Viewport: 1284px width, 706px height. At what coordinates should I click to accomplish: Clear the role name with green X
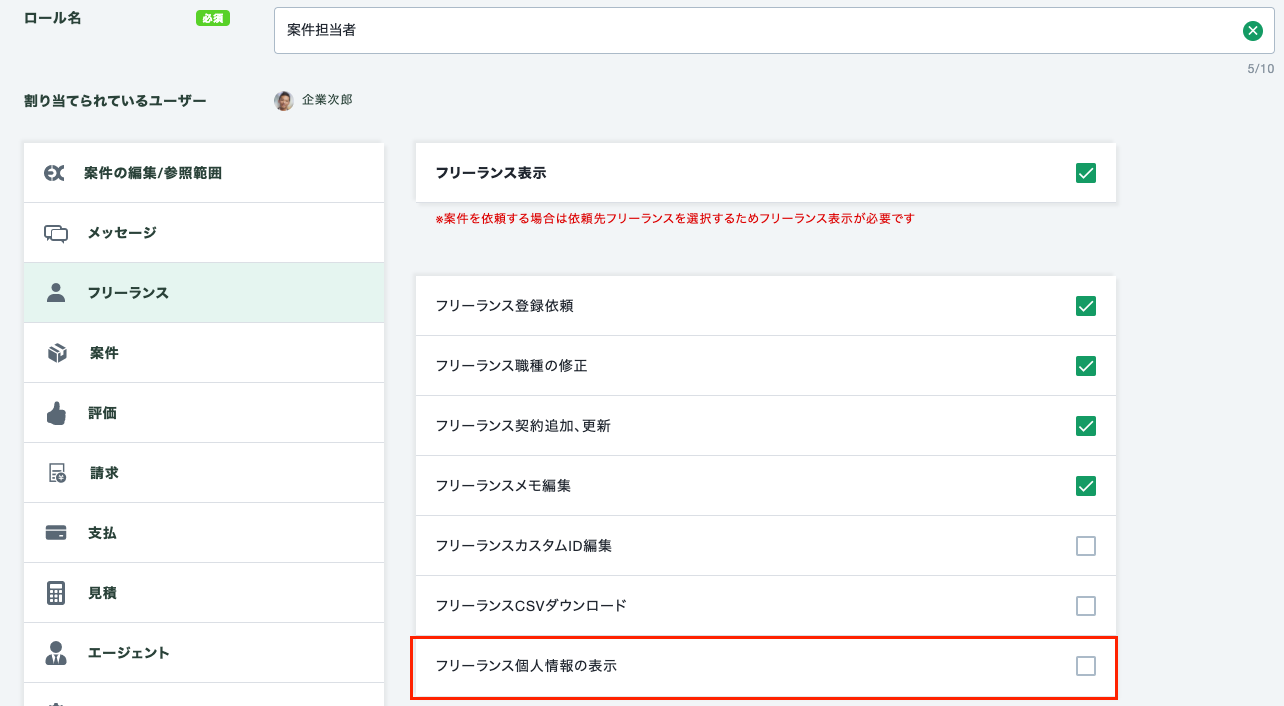click(1252, 31)
